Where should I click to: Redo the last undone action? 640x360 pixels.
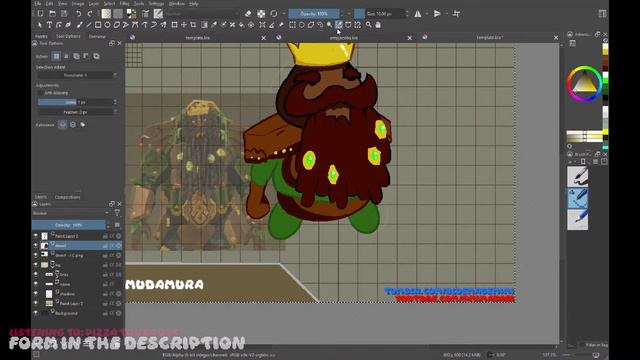[90, 14]
